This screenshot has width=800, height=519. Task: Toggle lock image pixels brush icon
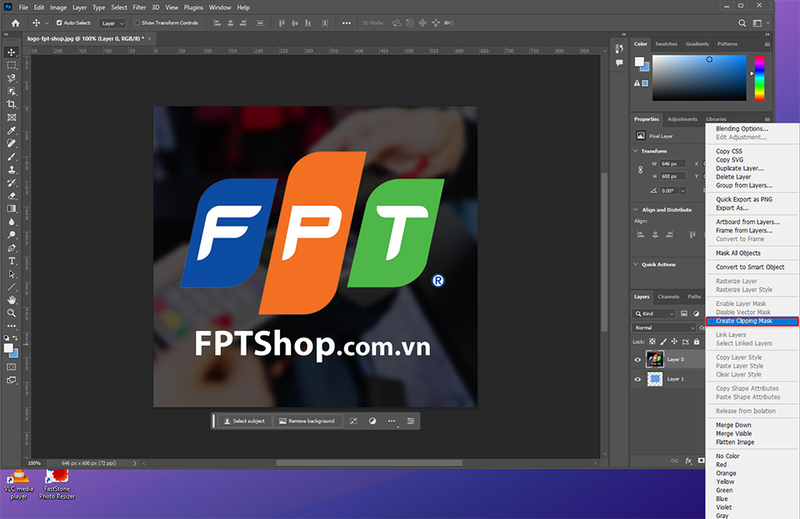pyautogui.click(x=663, y=342)
